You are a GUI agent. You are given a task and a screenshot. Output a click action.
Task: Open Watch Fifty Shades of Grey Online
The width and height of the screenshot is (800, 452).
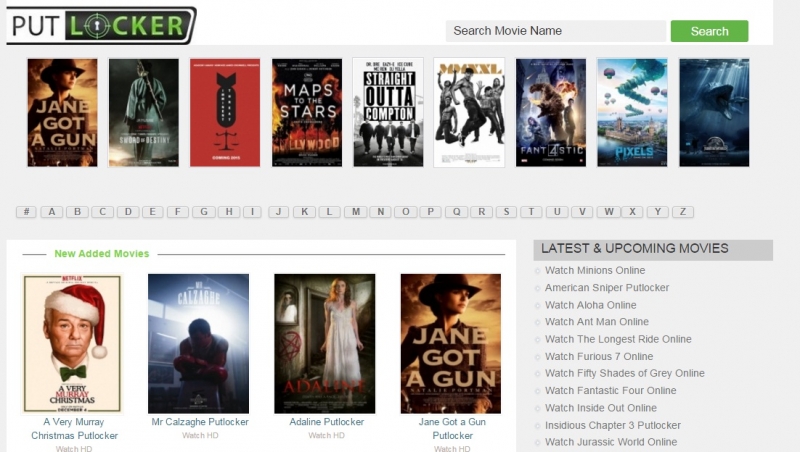point(624,373)
